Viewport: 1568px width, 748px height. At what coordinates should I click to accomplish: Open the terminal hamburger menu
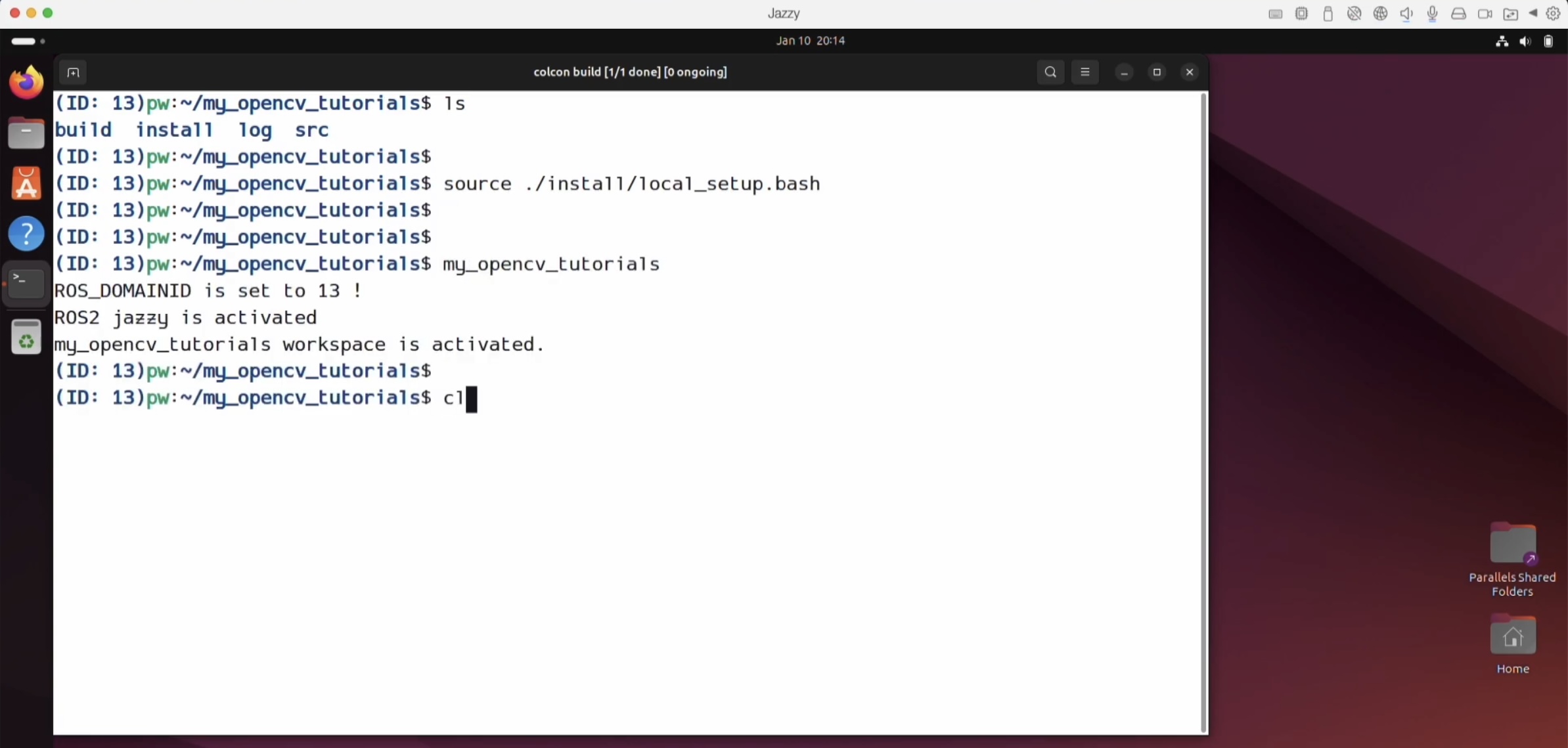[1085, 72]
